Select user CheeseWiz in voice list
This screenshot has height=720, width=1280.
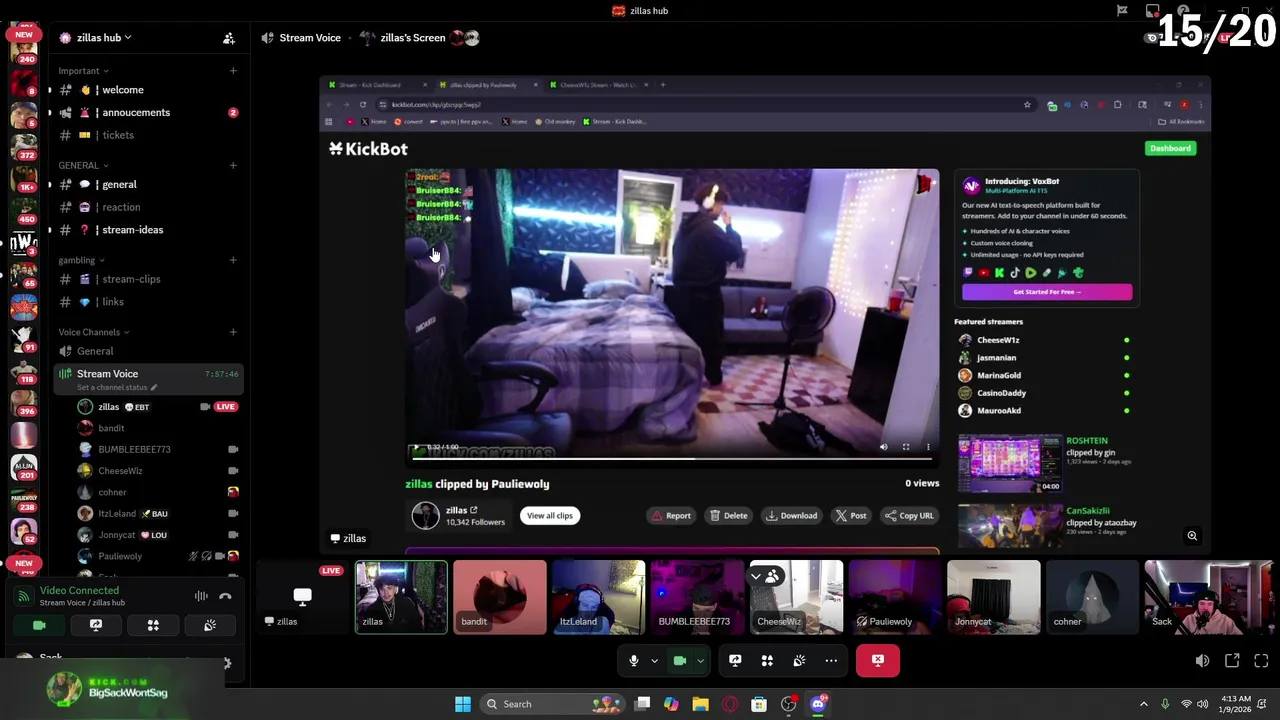click(x=158, y=471)
